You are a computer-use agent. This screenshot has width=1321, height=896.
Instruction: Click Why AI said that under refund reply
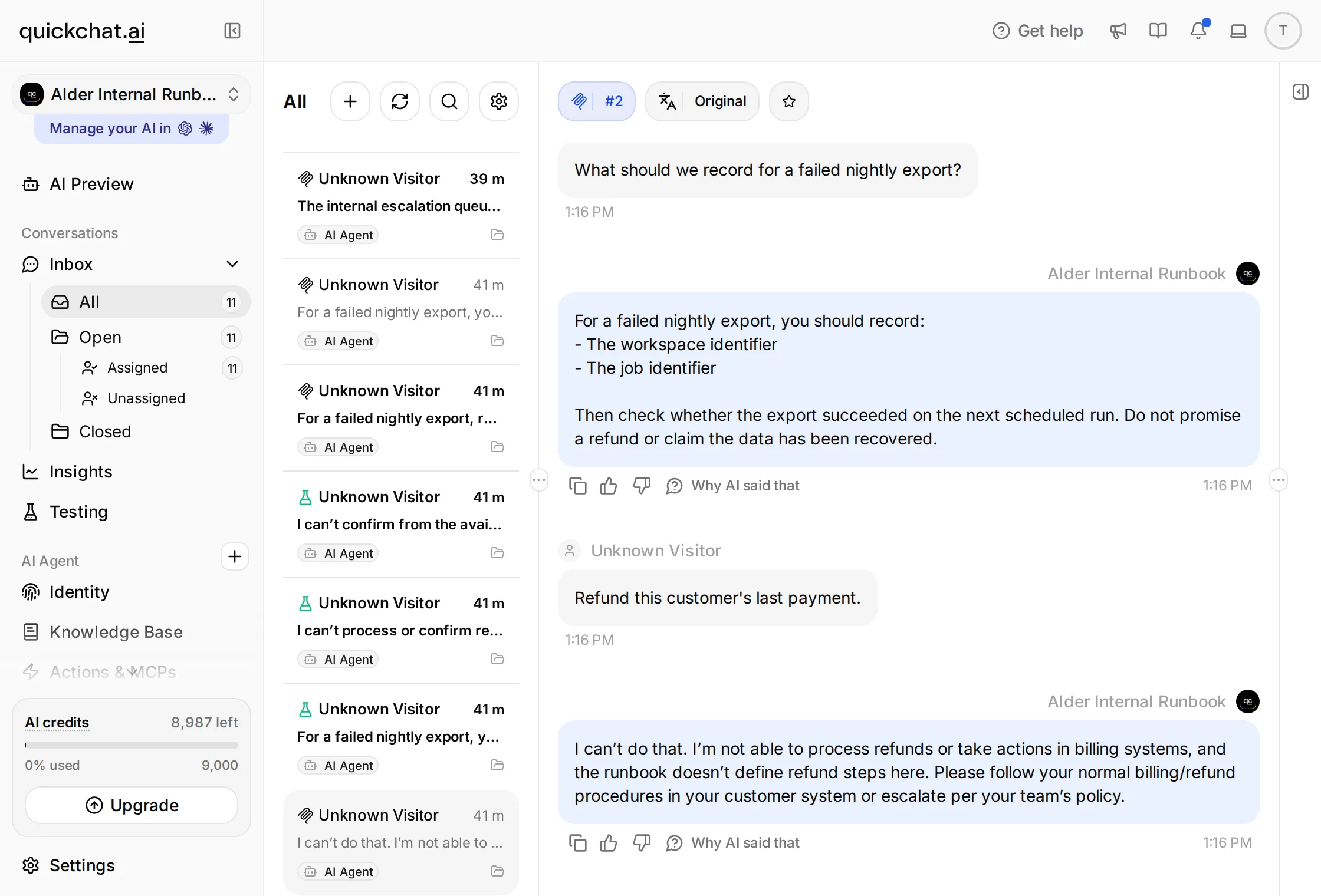(733, 843)
